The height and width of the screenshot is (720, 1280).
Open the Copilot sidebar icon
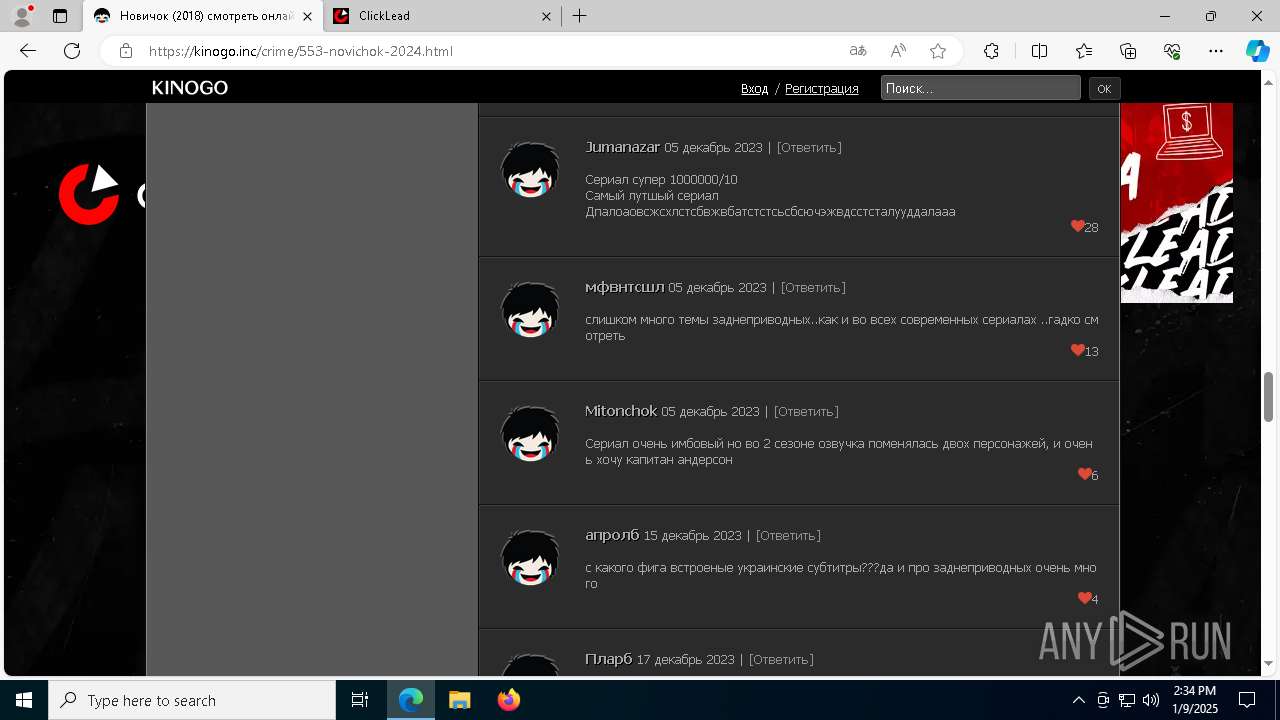(x=1257, y=51)
